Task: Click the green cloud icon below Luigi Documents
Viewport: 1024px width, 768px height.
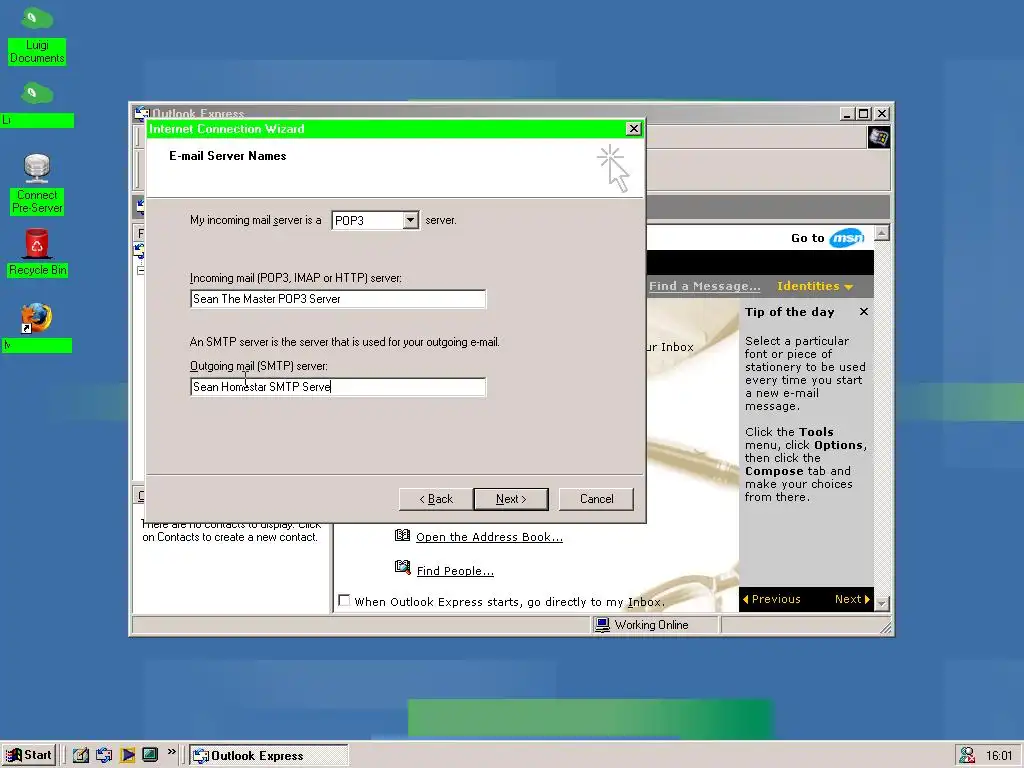Action: coord(37,93)
